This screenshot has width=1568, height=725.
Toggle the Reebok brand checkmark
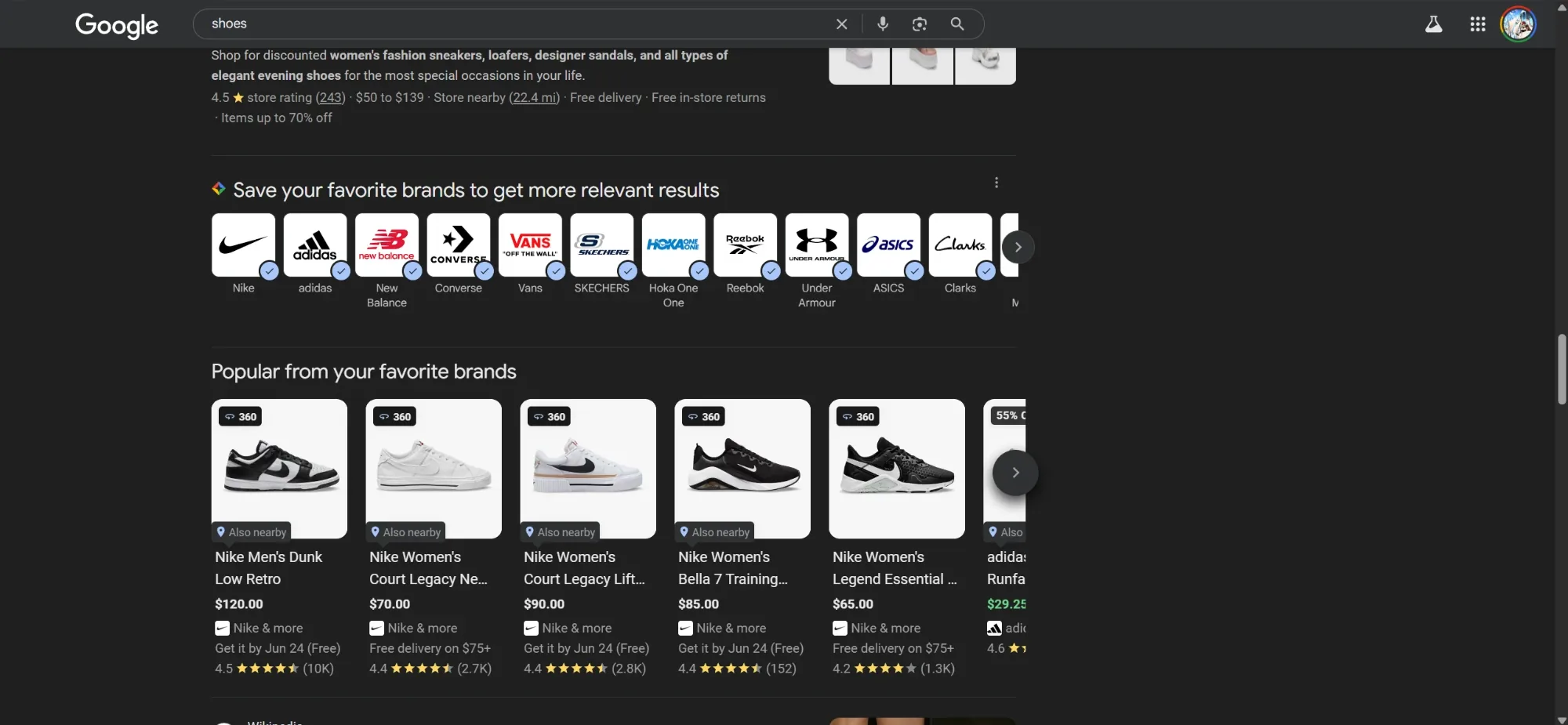tap(771, 271)
